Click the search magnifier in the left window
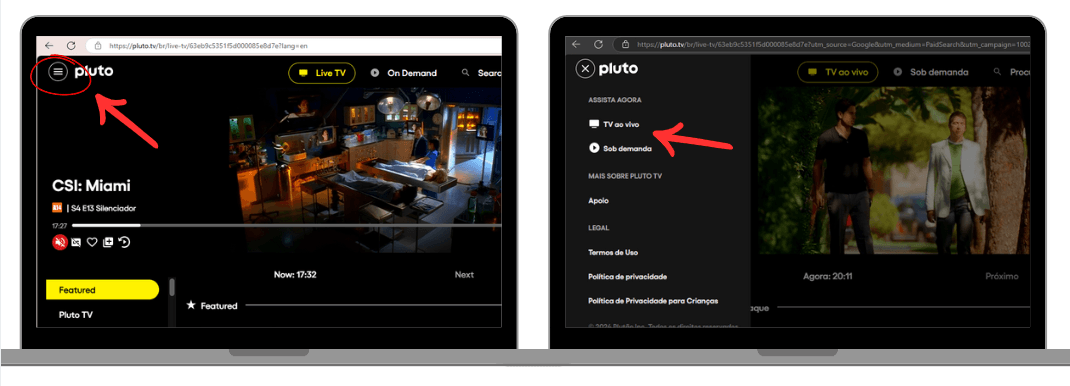This screenshot has width=1070, height=386. (466, 72)
